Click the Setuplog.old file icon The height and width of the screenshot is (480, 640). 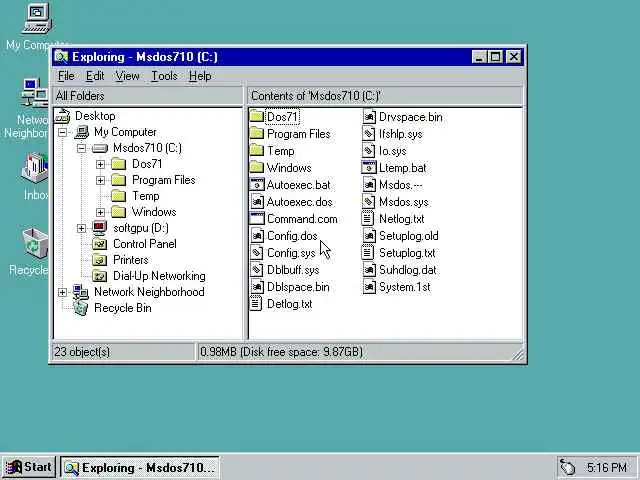369,236
